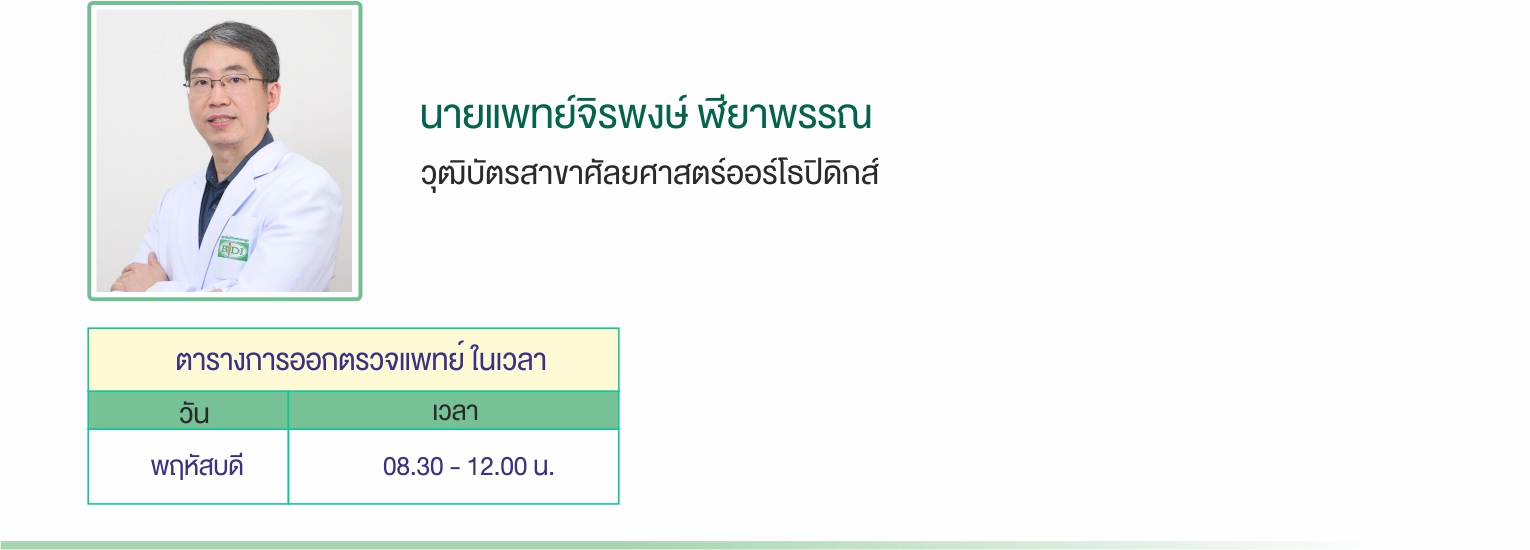Click the doctor's portrait photo
The image size is (1530, 550).
pyautogui.click(x=224, y=151)
